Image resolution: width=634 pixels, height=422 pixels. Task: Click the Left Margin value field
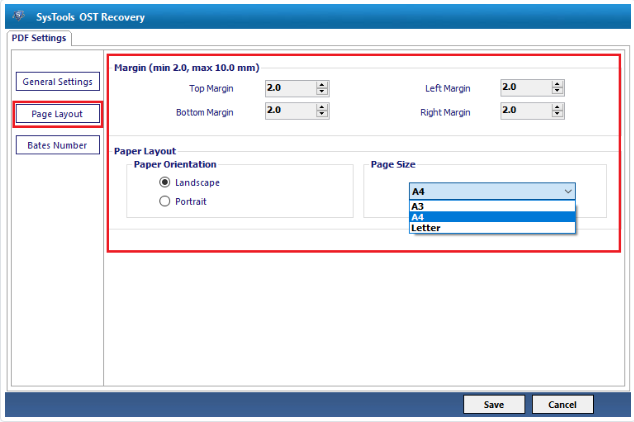pyautogui.click(x=526, y=87)
